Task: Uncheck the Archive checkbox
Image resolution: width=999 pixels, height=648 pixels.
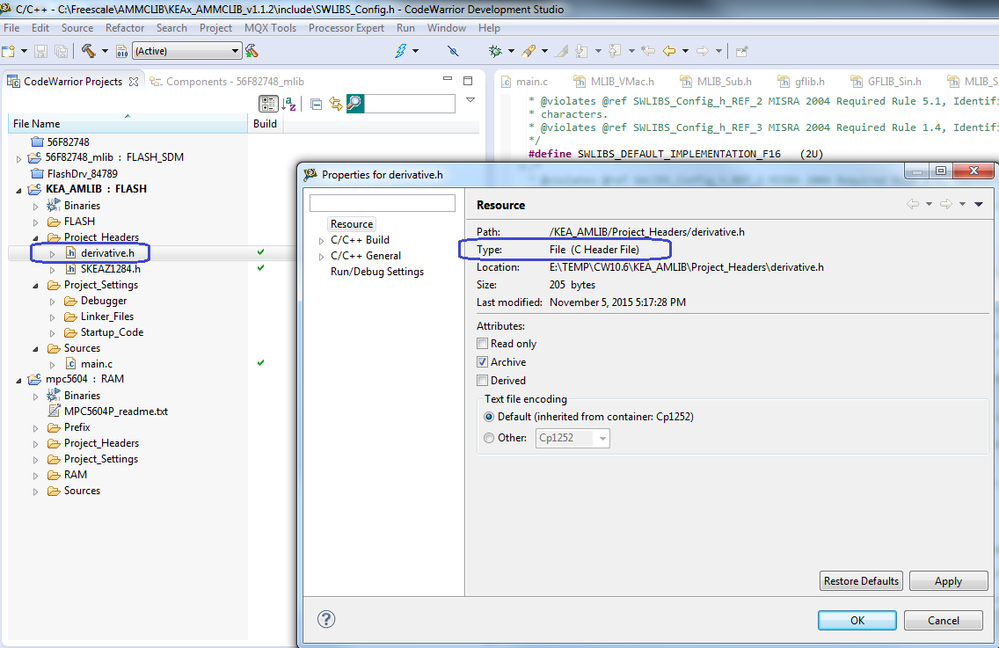Action: pos(482,362)
